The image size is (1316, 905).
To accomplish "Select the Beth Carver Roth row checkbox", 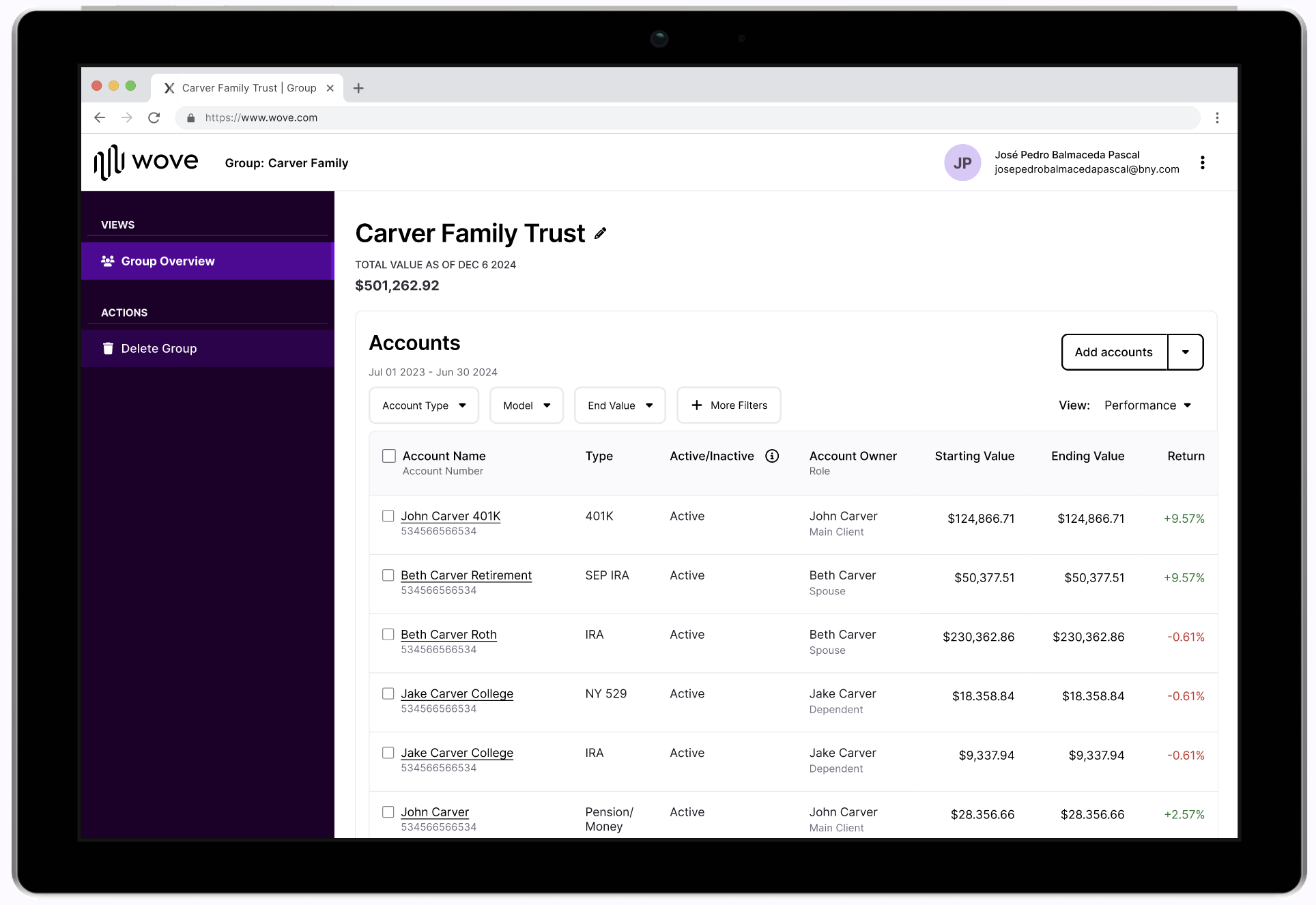I will [388, 635].
